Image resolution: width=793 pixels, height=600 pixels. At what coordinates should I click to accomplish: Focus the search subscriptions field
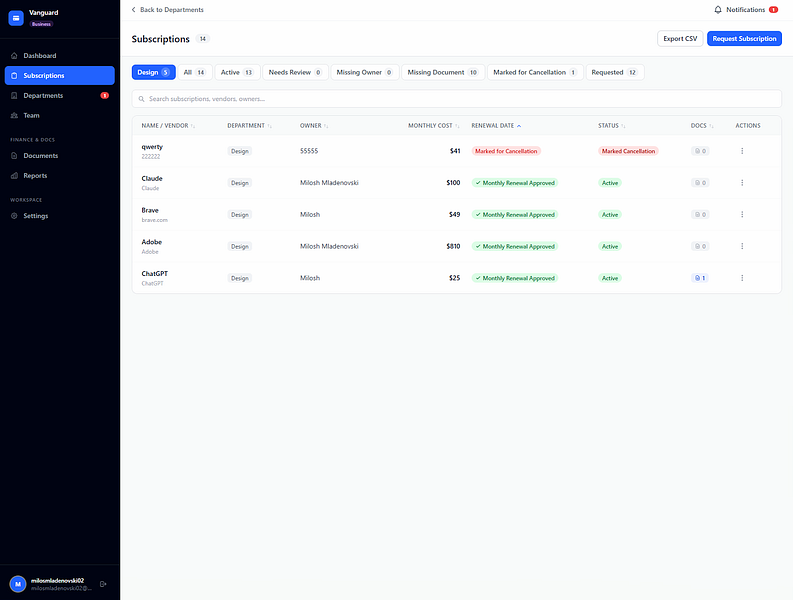(x=457, y=99)
